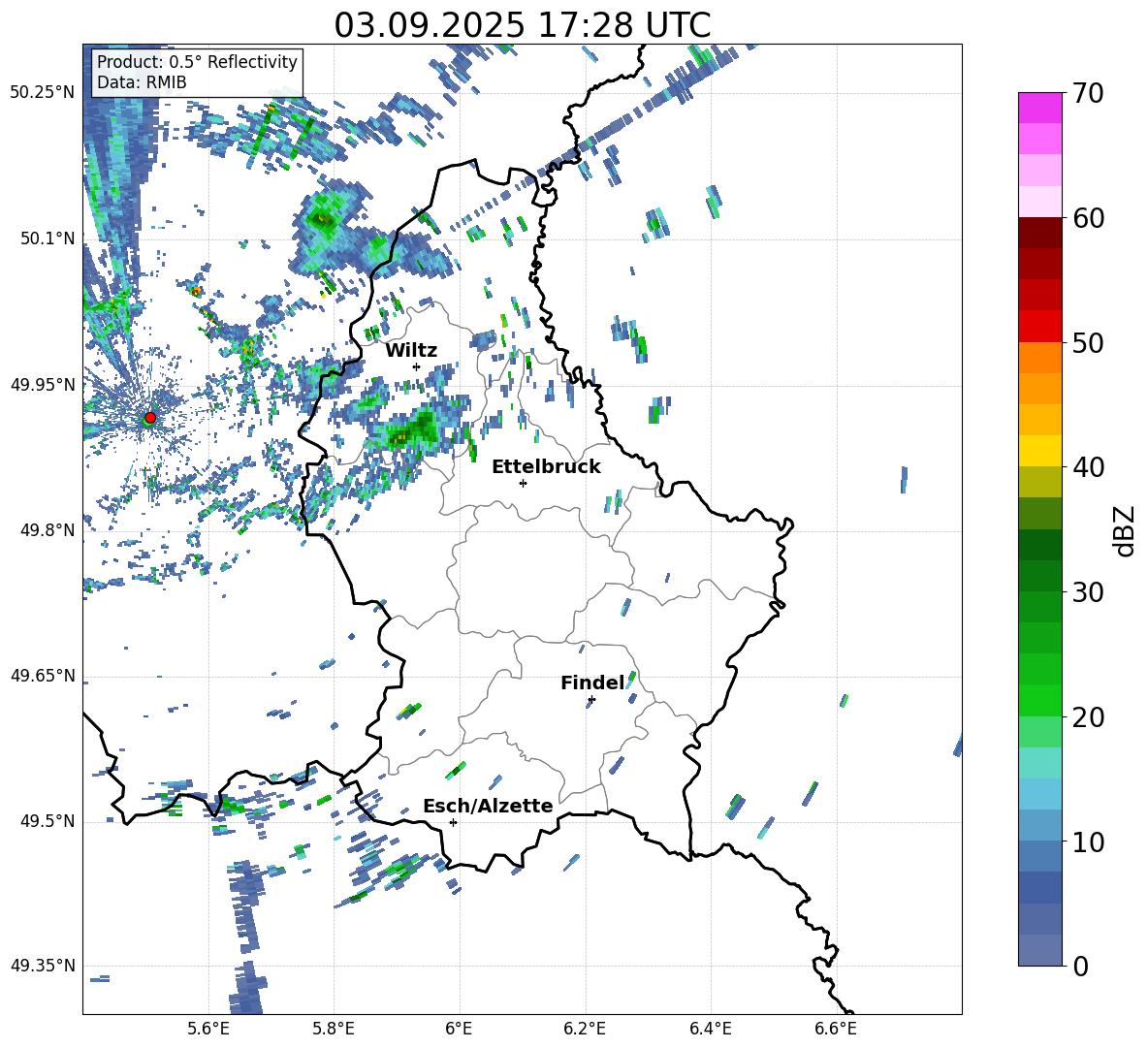Click the 50.25°N latitude label
1148x1048 pixels.
(x=43, y=93)
